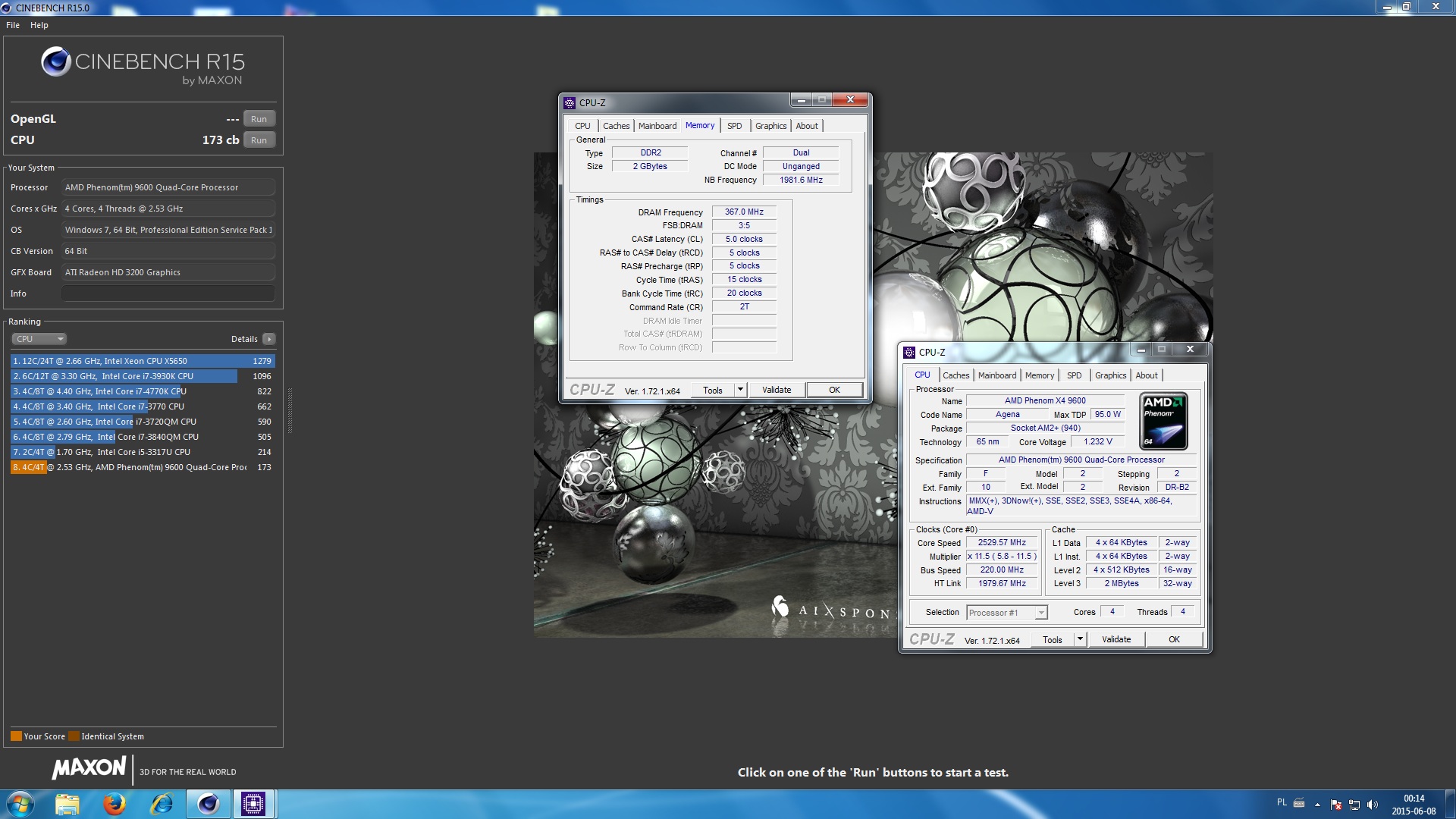Image resolution: width=1456 pixels, height=819 pixels.
Task: Launch Internet Explorer from taskbar
Action: click(162, 804)
